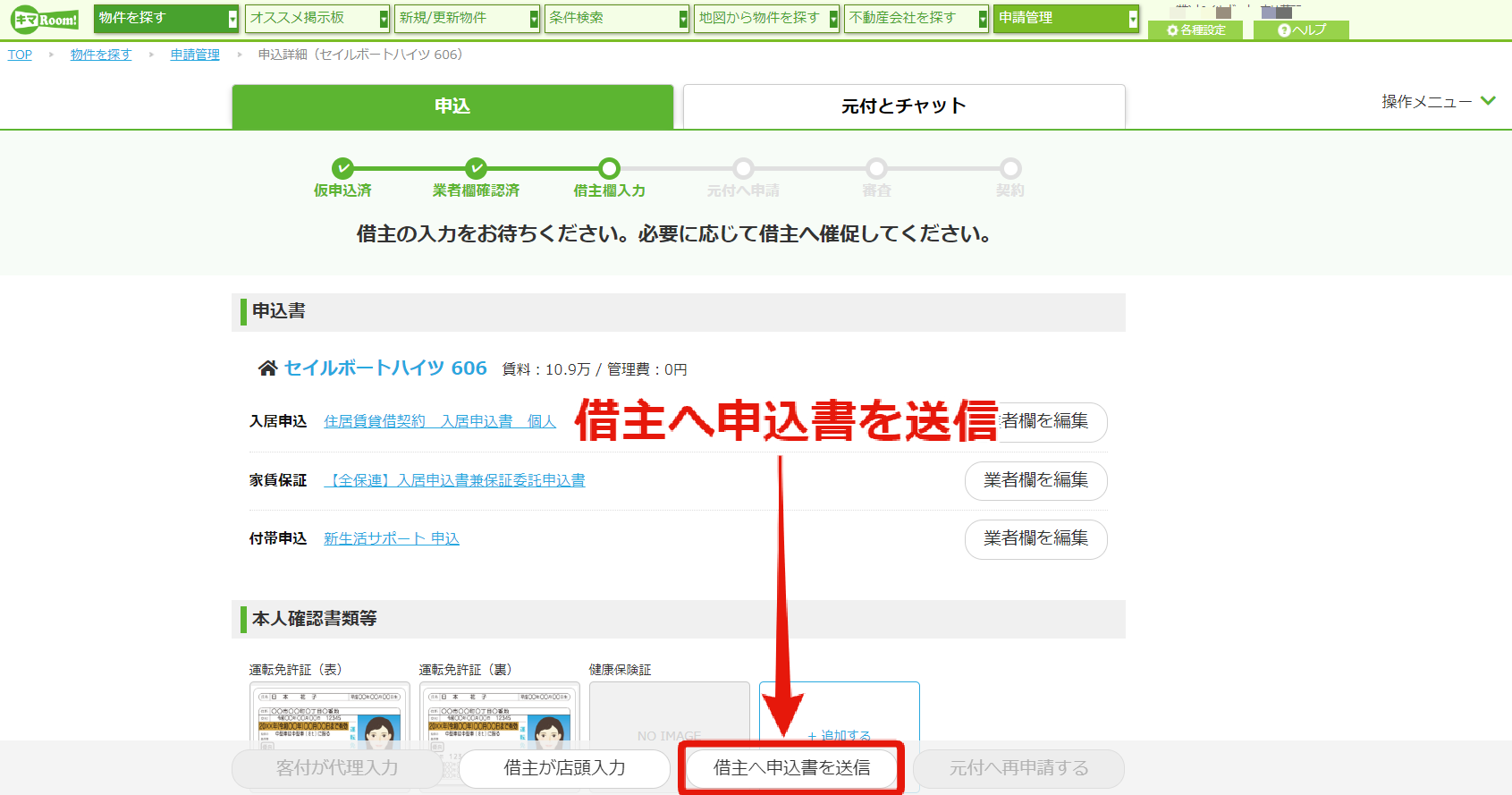Click the 仮申込済 checkmark step circle
This screenshot has height=795, width=1512.
342,168
